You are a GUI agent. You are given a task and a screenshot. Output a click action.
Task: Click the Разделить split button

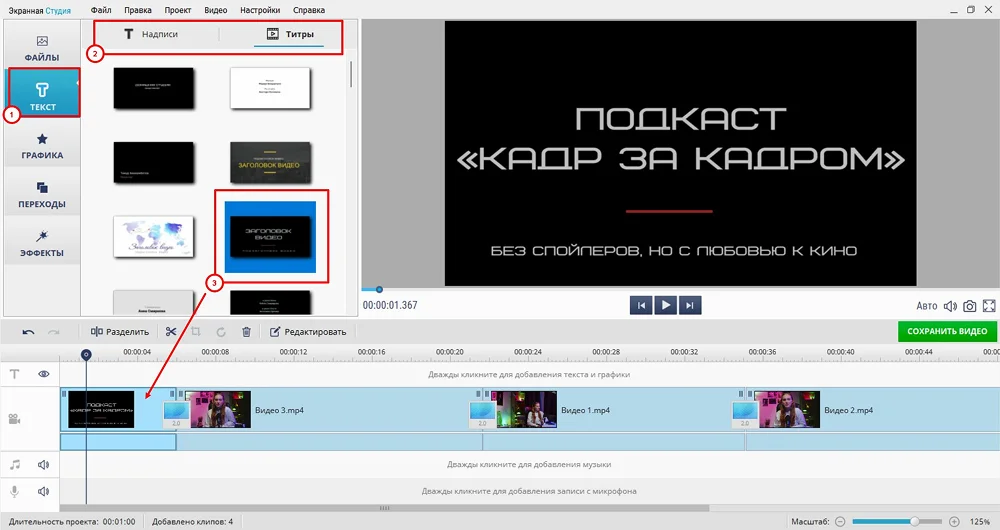(119, 332)
